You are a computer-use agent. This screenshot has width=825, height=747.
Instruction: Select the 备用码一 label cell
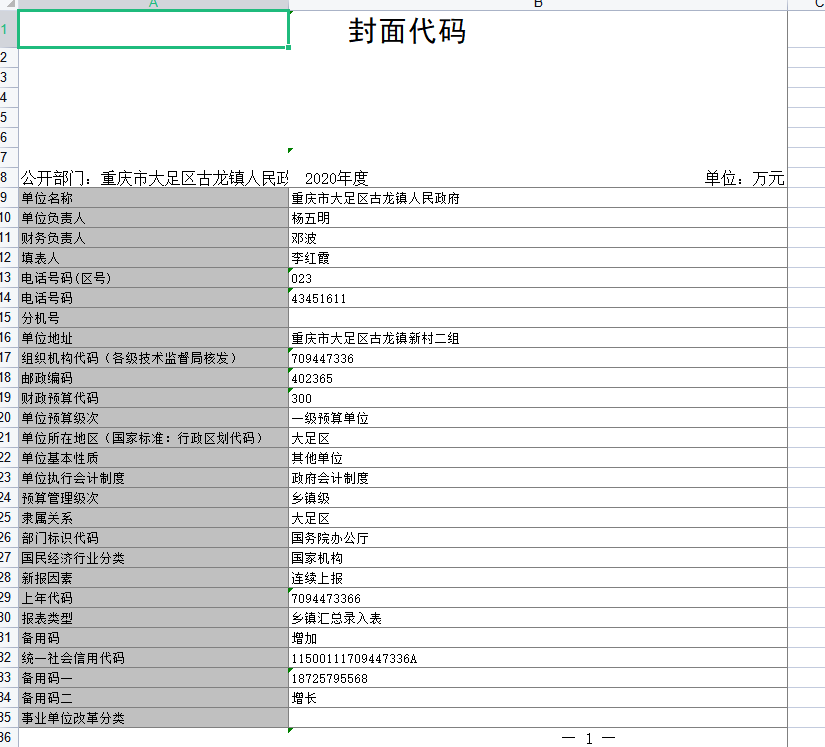[x=153, y=678]
